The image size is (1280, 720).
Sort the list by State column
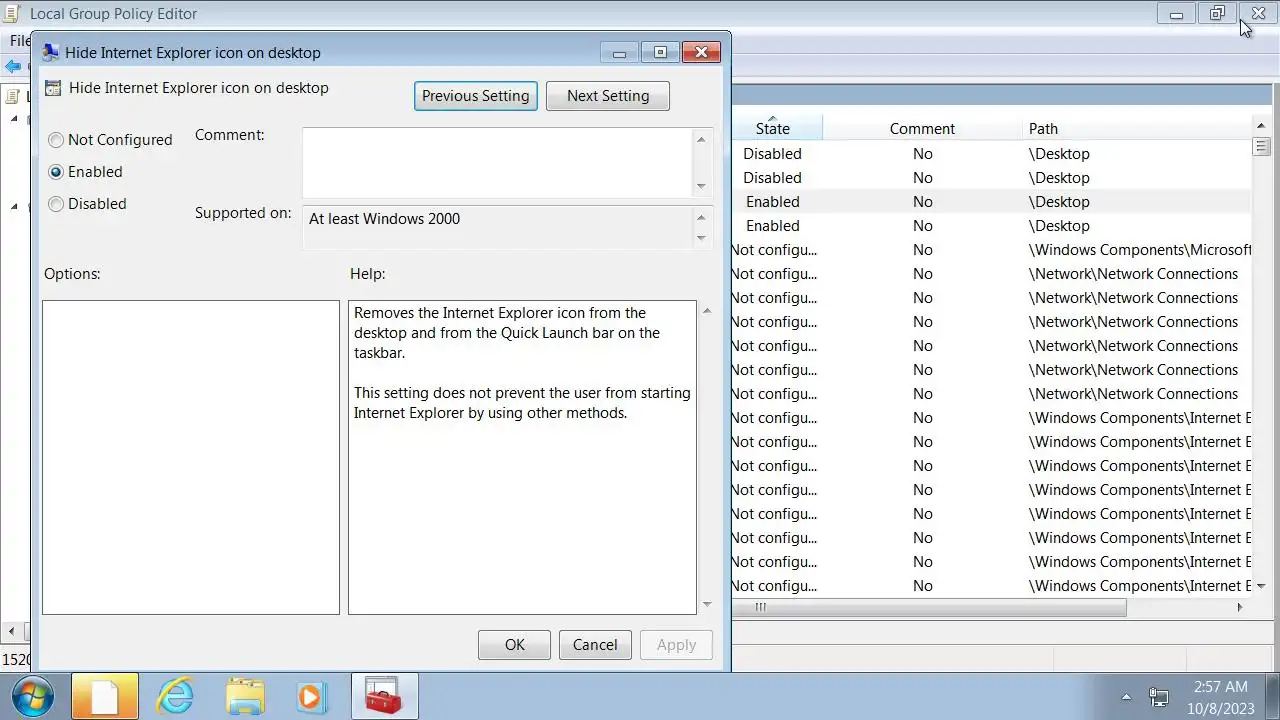773,128
